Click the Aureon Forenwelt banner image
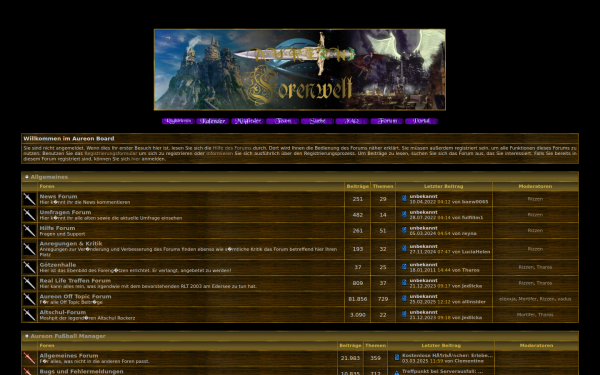This screenshot has width=600, height=375. pos(300,70)
